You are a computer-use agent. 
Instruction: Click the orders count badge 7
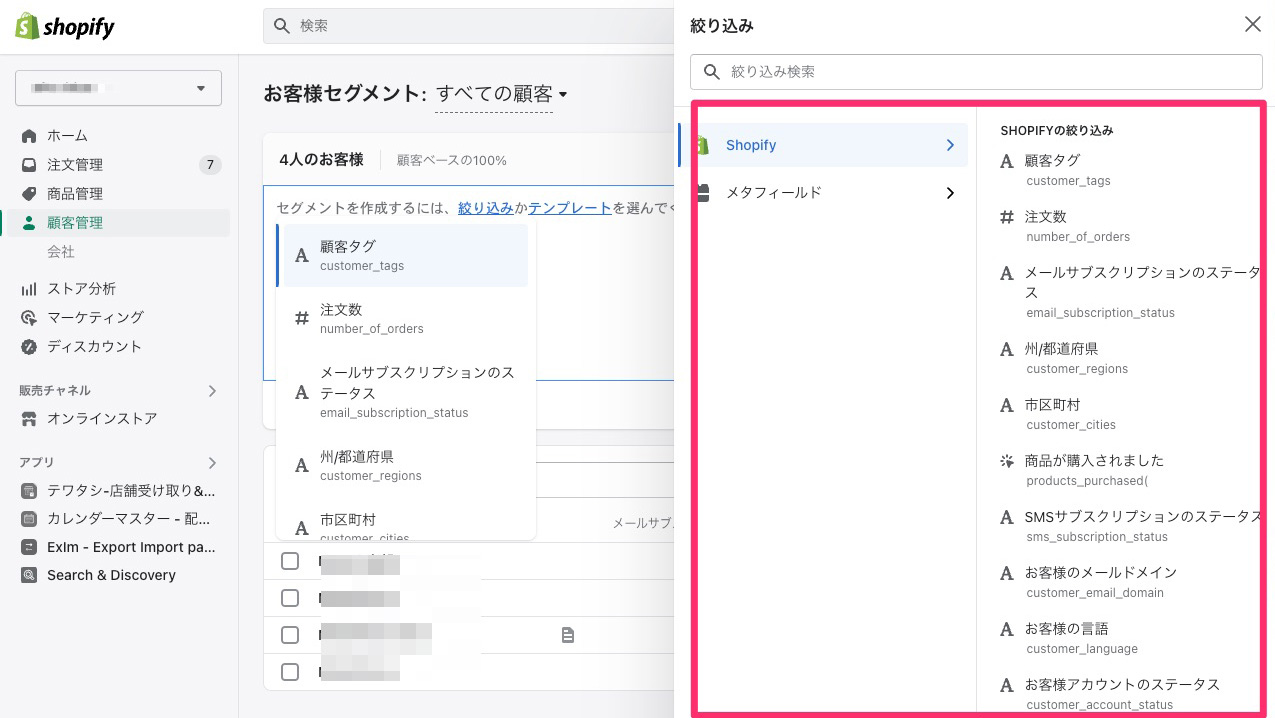pos(210,165)
